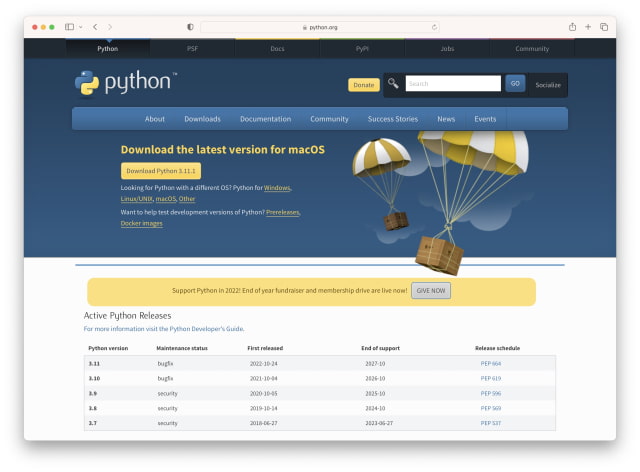Show the tab overview icon
The height and width of the screenshot is (472, 640).
pos(604,27)
